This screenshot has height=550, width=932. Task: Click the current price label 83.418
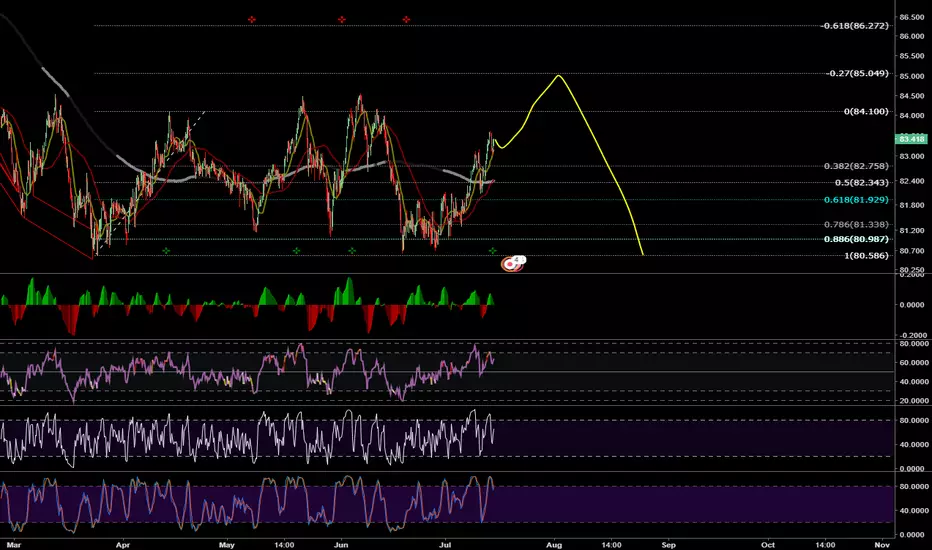(911, 139)
